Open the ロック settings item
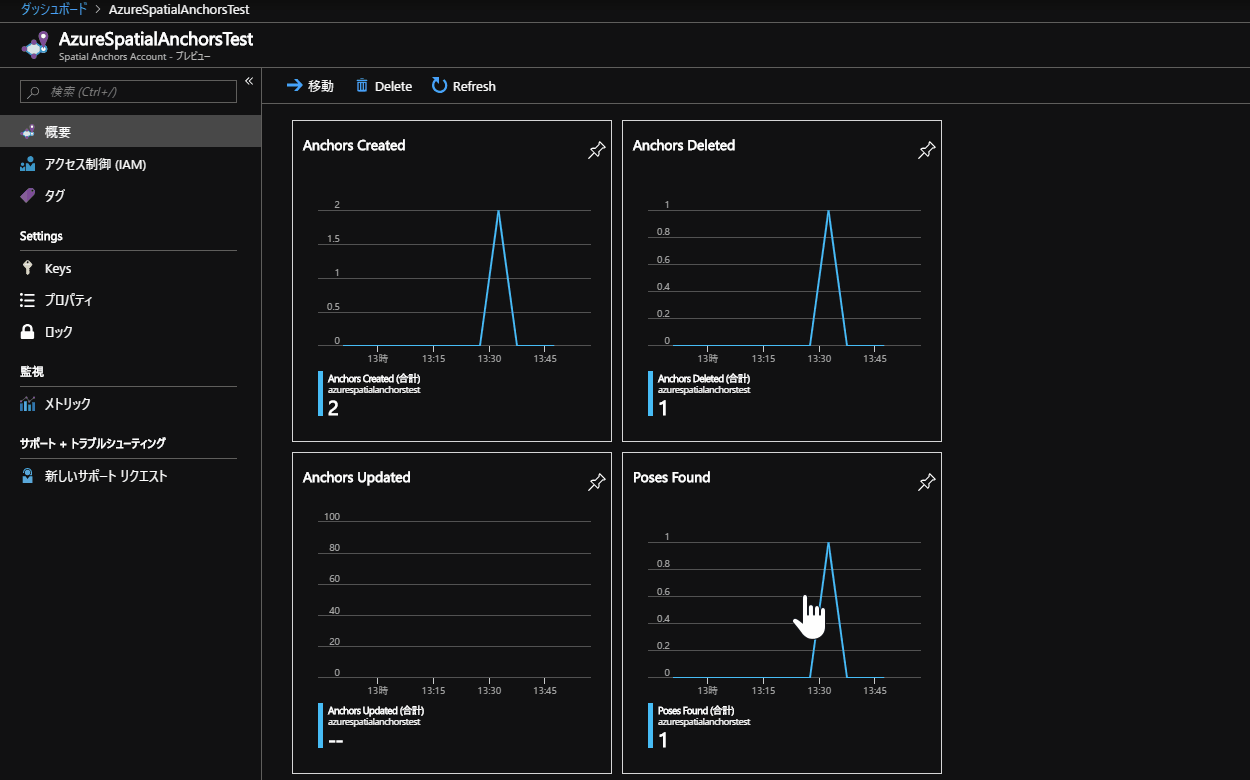1250x780 pixels. point(58,332)
